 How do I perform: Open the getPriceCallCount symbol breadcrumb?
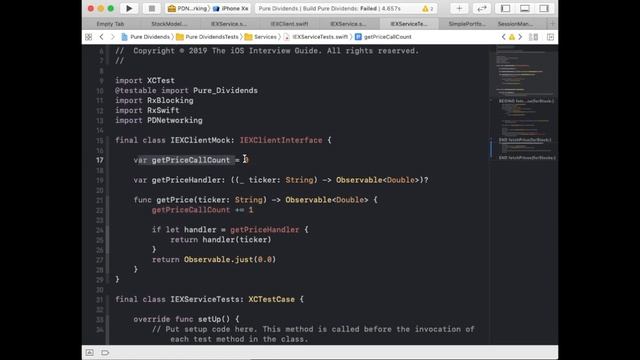(383, 37)
